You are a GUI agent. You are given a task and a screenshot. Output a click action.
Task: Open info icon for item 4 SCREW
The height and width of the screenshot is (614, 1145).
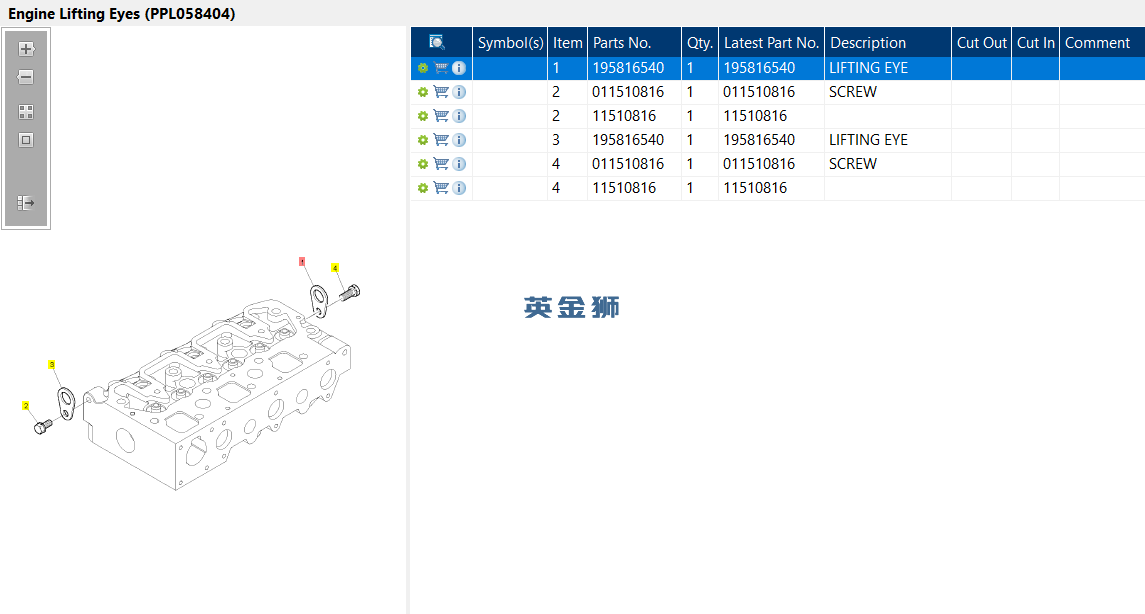[459, 164]
